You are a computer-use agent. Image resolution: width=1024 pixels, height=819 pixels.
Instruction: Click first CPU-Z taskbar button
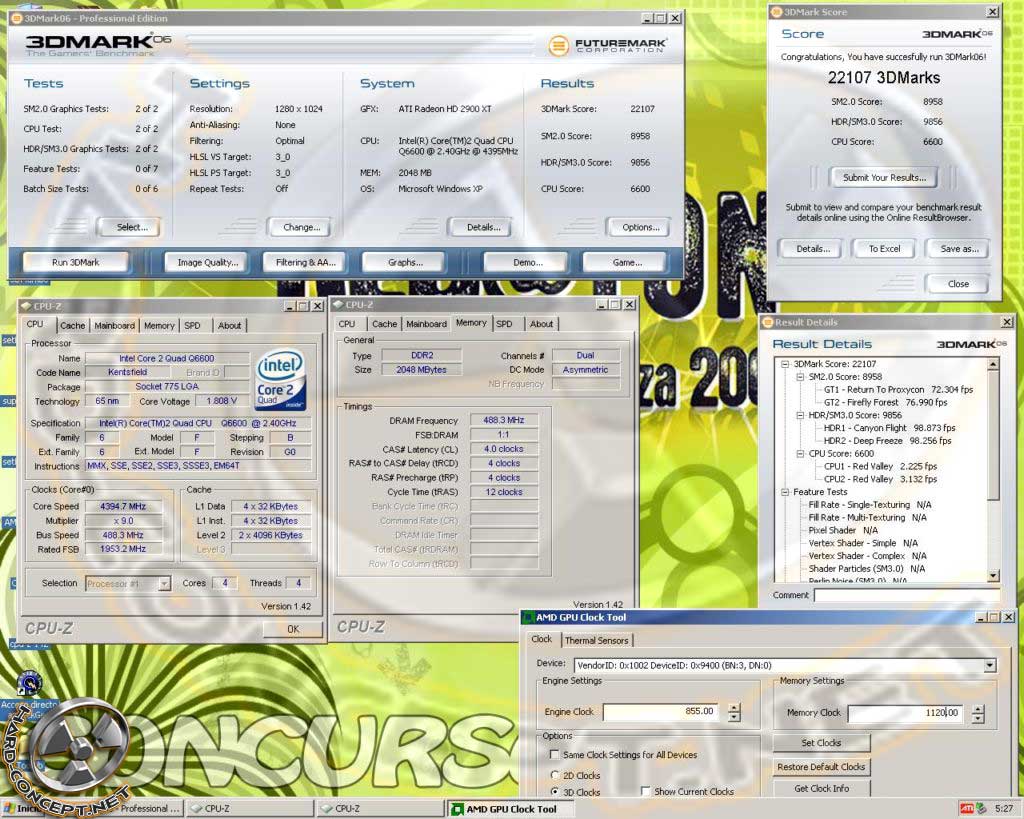pyautogui.click(x=248, y=809)
